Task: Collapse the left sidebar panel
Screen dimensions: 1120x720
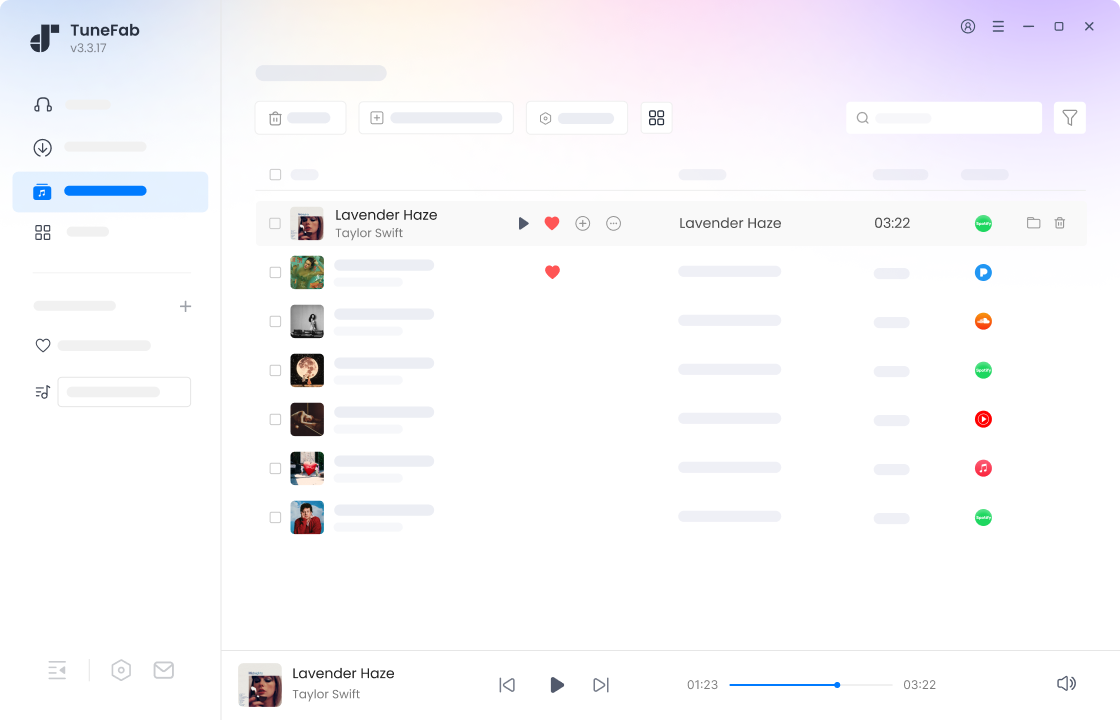Action: 57,670
